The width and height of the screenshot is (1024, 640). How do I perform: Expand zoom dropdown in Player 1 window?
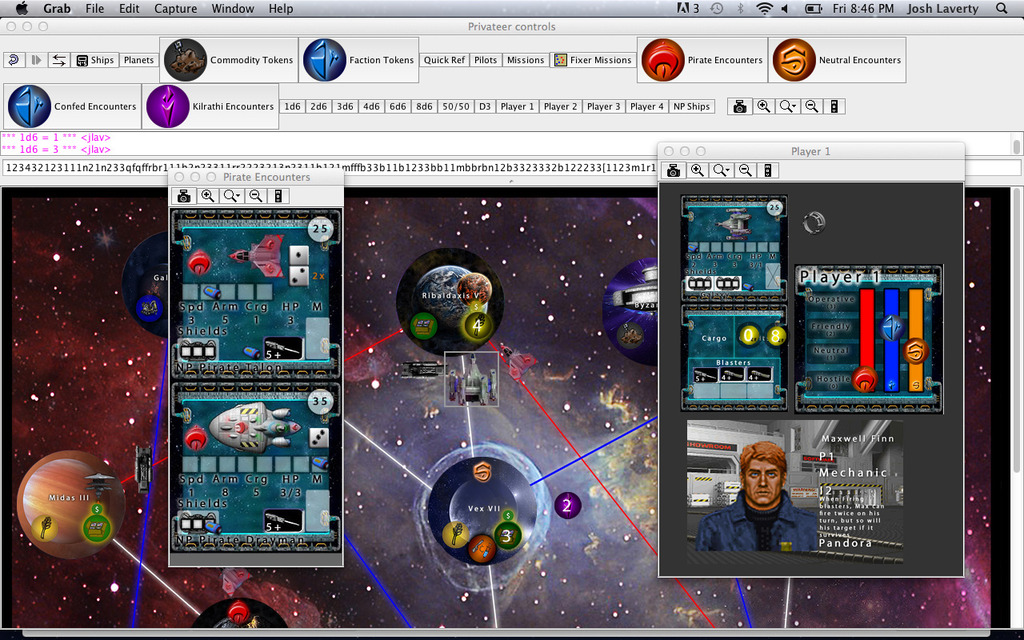click(721, 171)
